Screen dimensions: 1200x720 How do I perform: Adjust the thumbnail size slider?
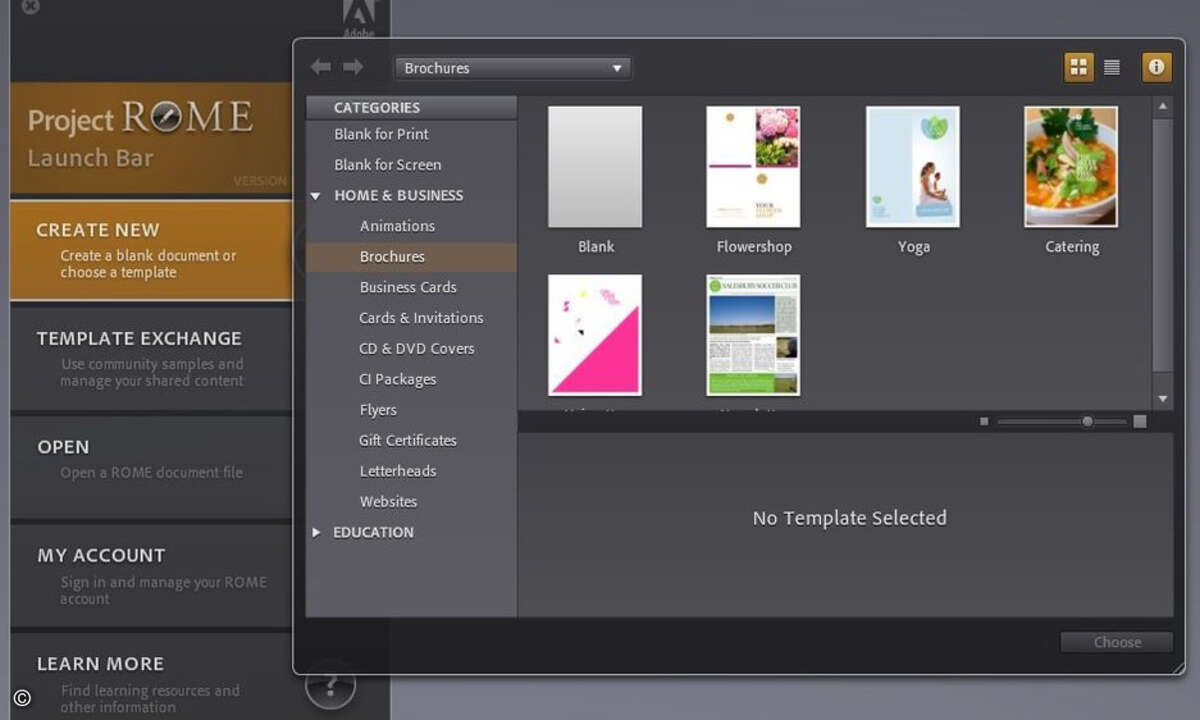coord(1088,422)
